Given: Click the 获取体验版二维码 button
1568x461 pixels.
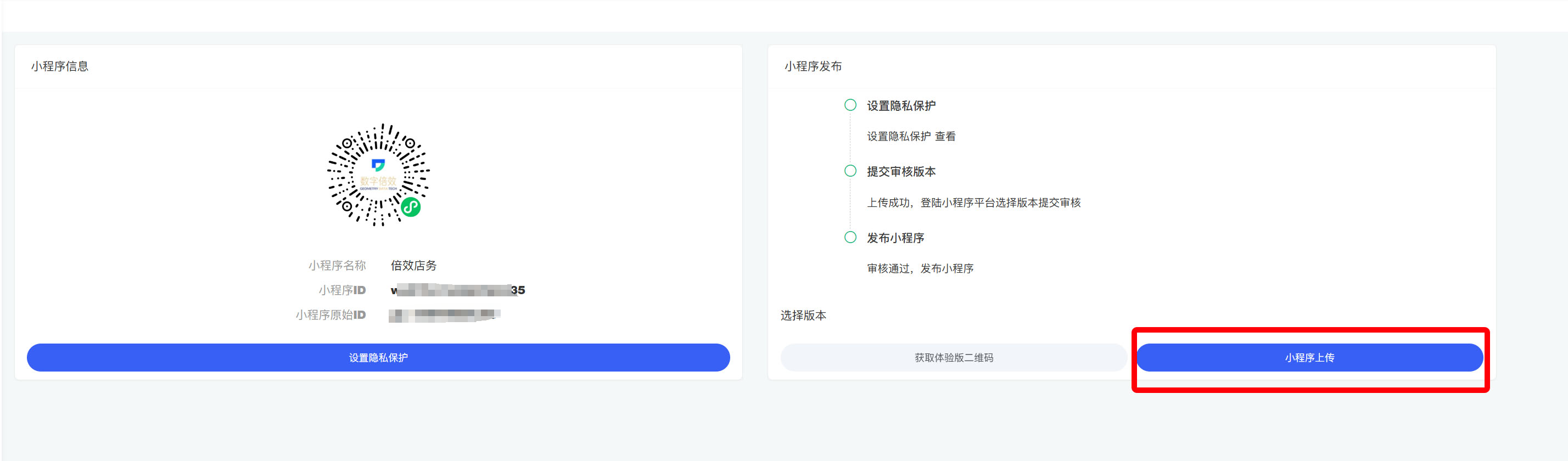Looking at the screenshot, I should [x=953, y=358].
